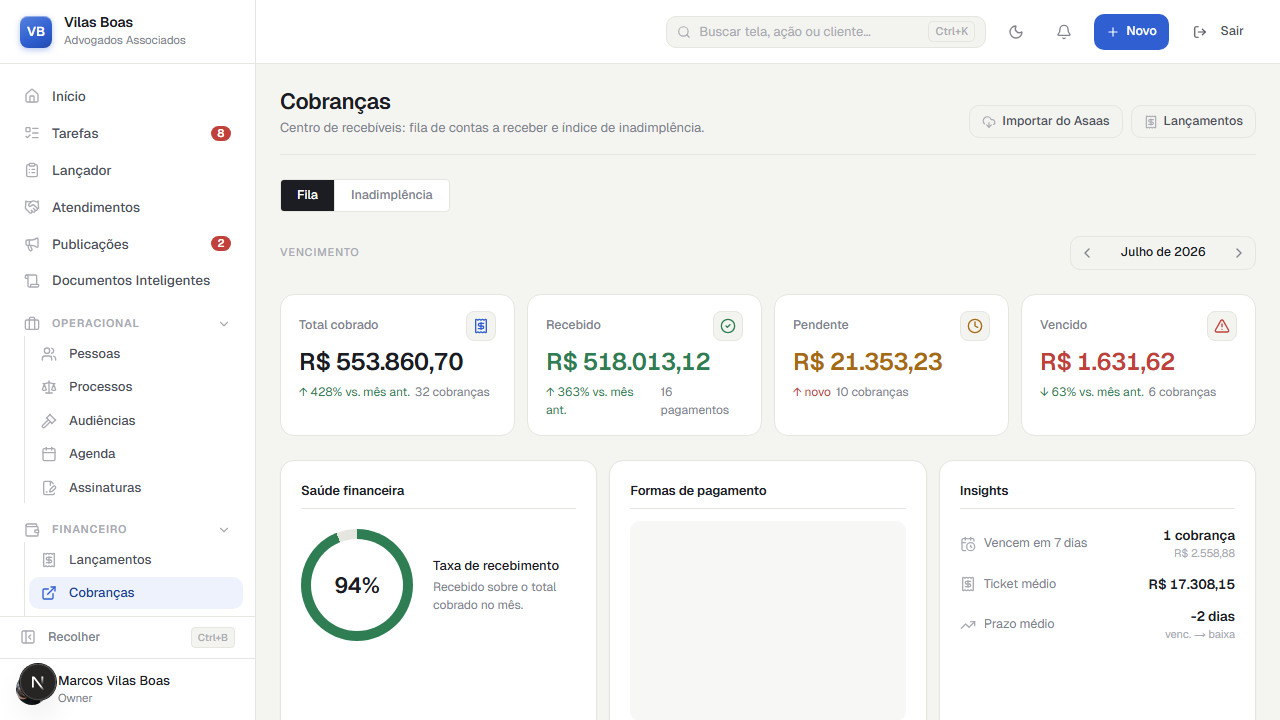Click the Início home icon
This screenshot has height=720, width=1280.
32,97
